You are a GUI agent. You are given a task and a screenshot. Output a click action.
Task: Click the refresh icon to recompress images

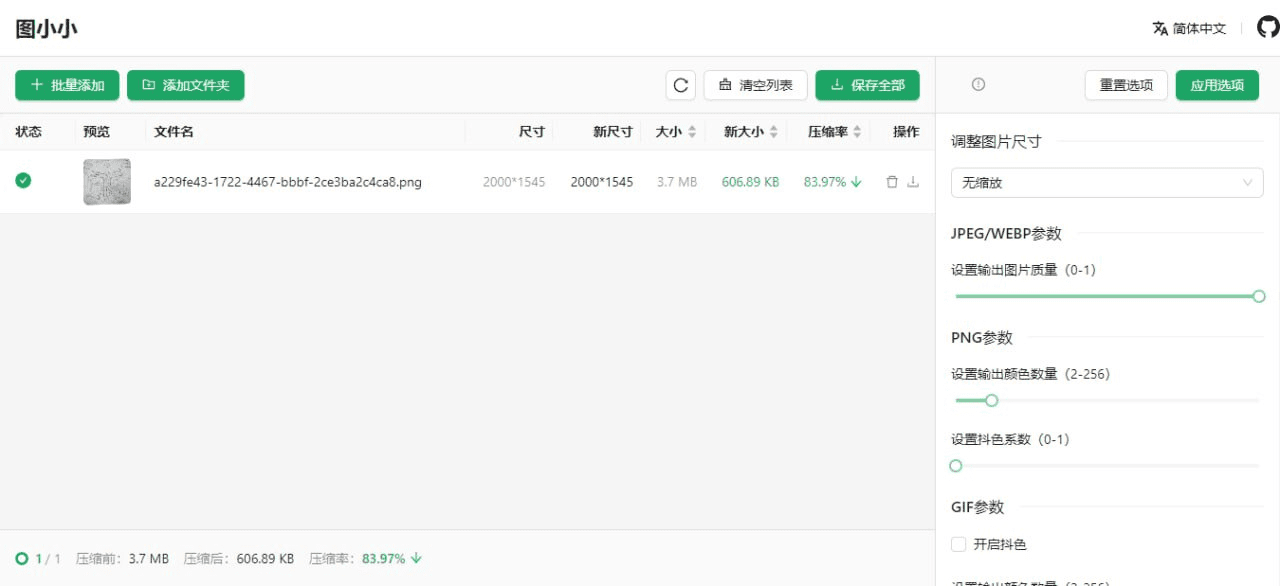tap(681, 85)
